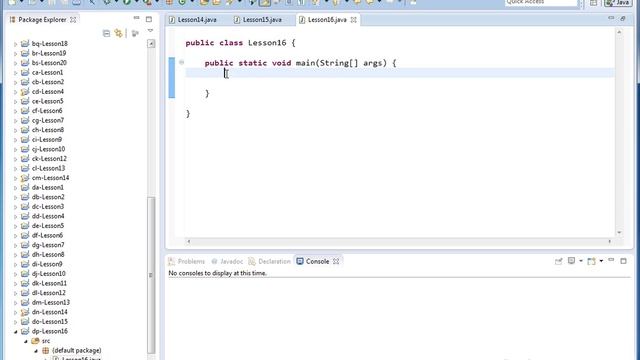This screenshot has height=360, width=640.
Task: Click editor vertical scrollbar down arrow
Action: [x=619, y=233]
